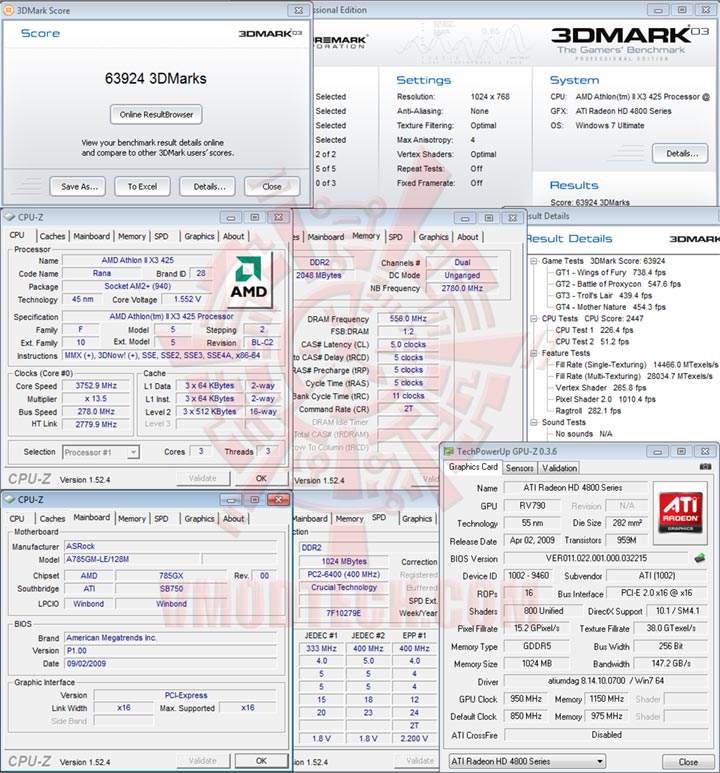Switch to the Validation tab in GPU-Z
This screenshot has height=773, width=720.
click(x=559, y=468)
